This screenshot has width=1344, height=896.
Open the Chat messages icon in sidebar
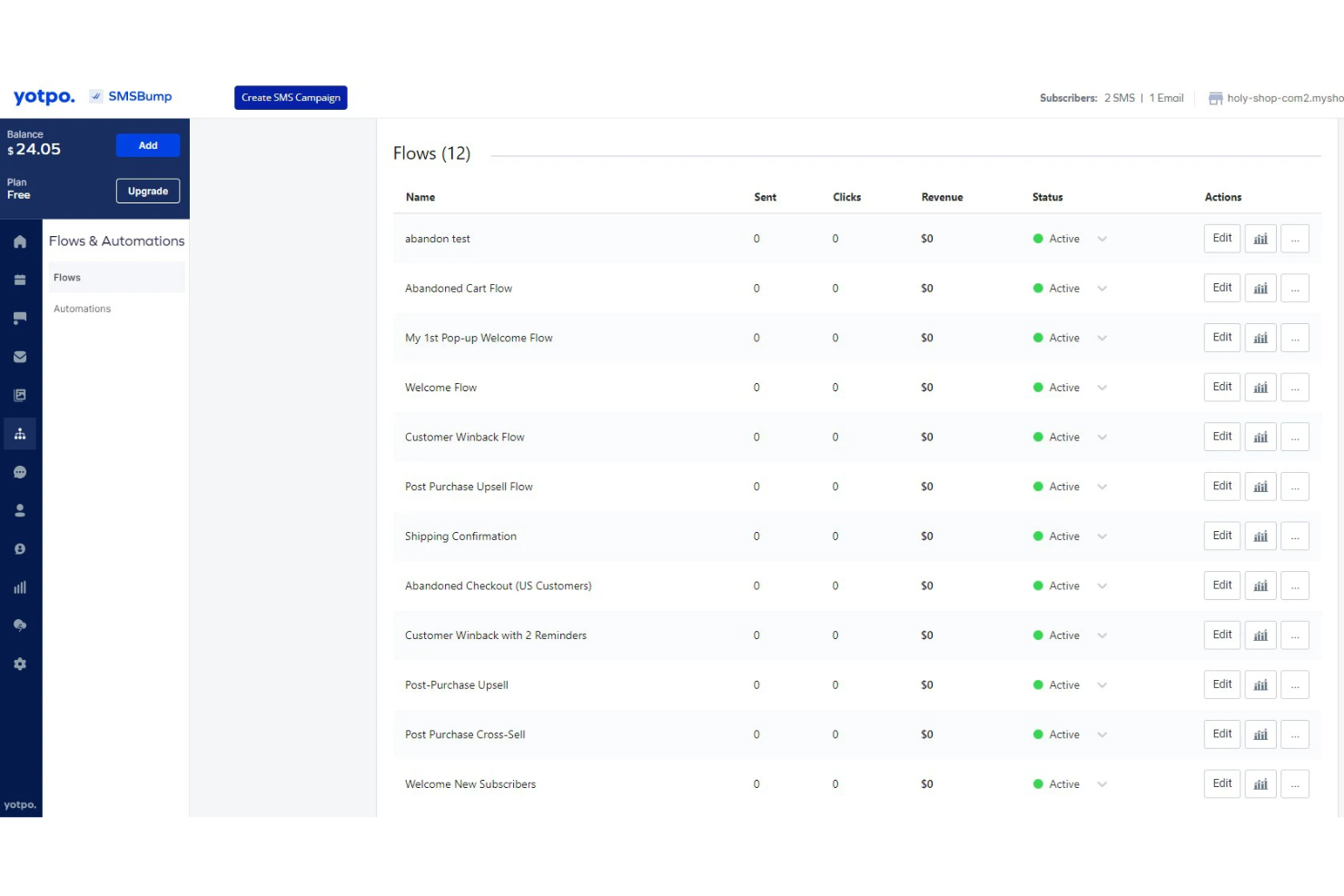20,471
